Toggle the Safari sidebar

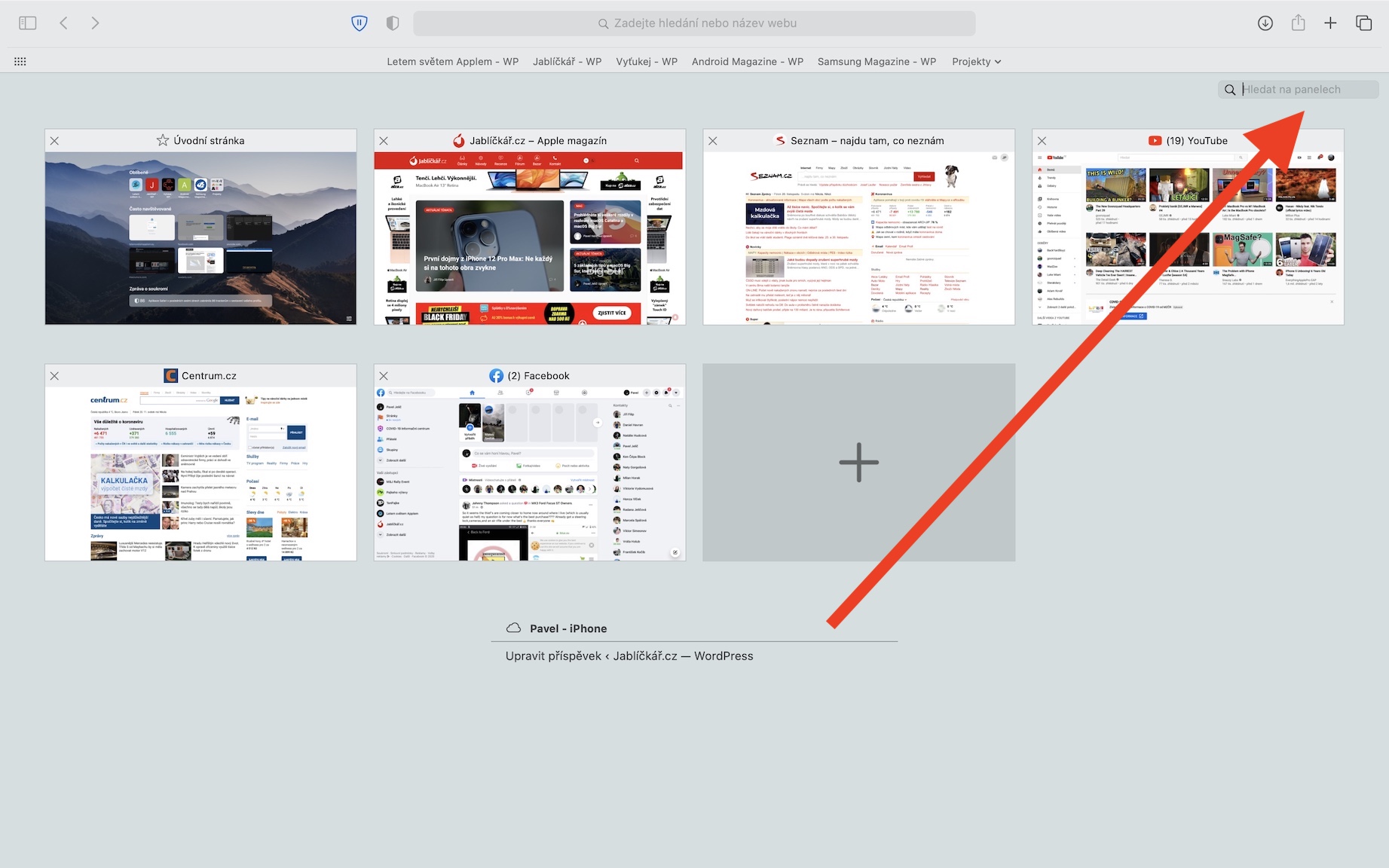28,23
